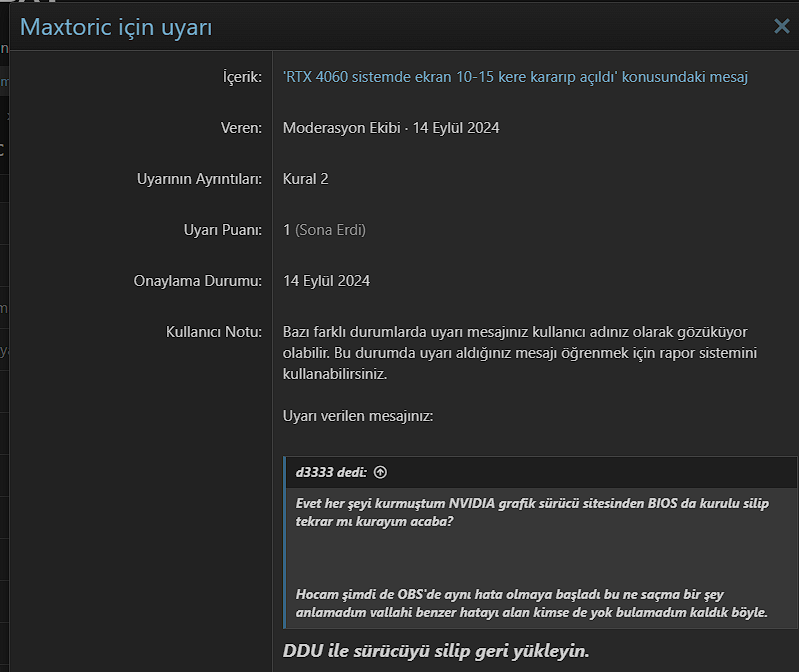Click the 'Uyarı verilen mesajınız:' text

pos(358,415)
